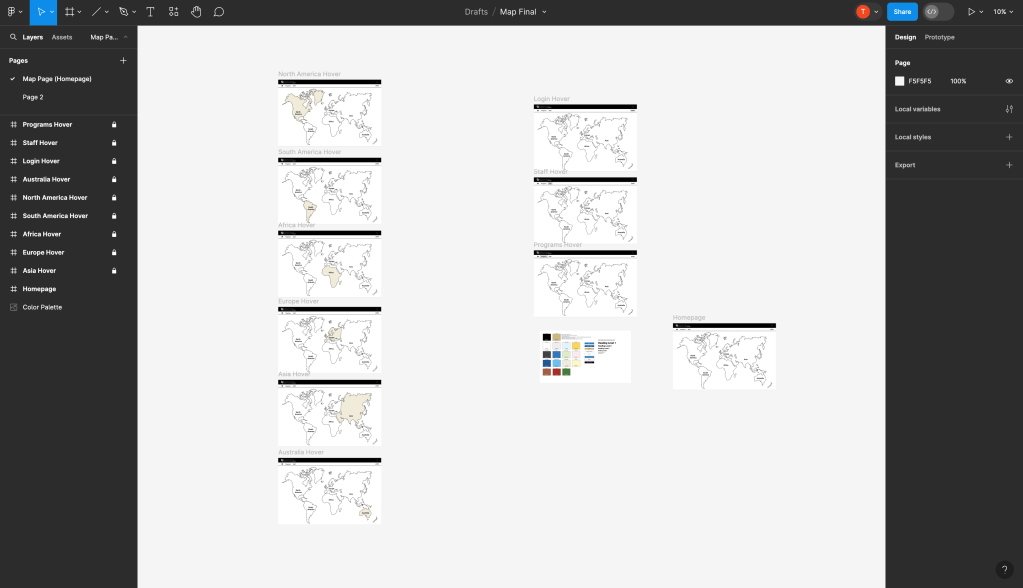Screen dimensions: 1023x588
Task: Switch to the Assets tab
Action: click(62, 37)
